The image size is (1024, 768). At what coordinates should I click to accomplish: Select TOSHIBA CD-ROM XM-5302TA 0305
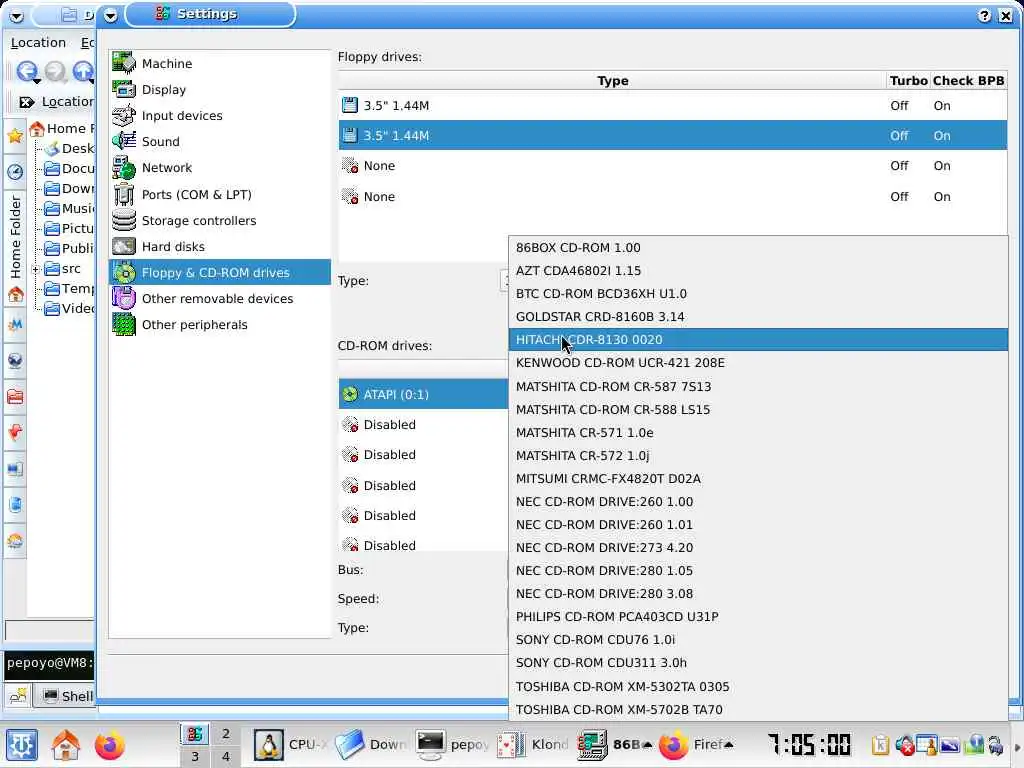pos(758,686)
